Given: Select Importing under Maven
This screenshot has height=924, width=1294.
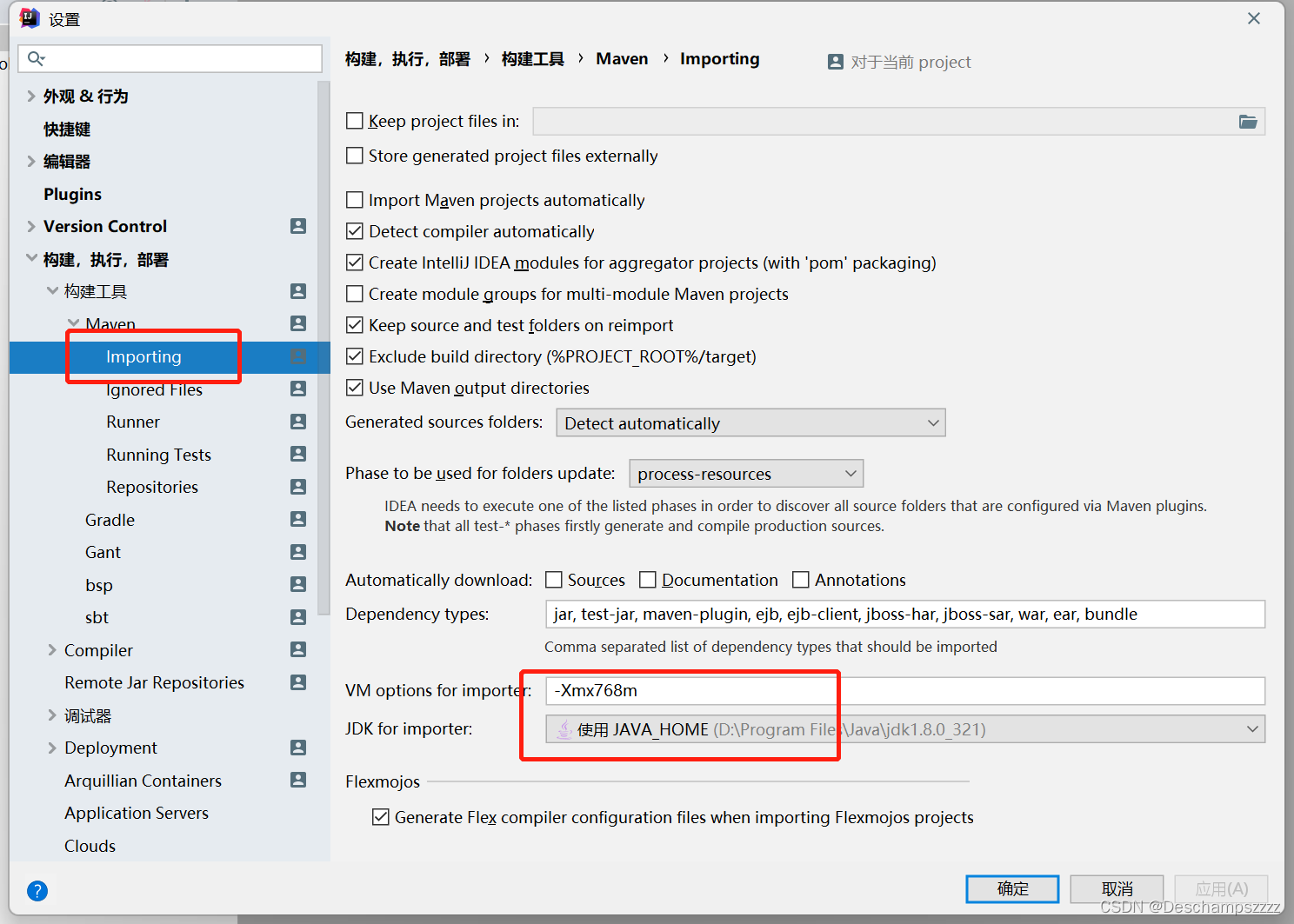Looking at the screenshot, I should 143,356.
